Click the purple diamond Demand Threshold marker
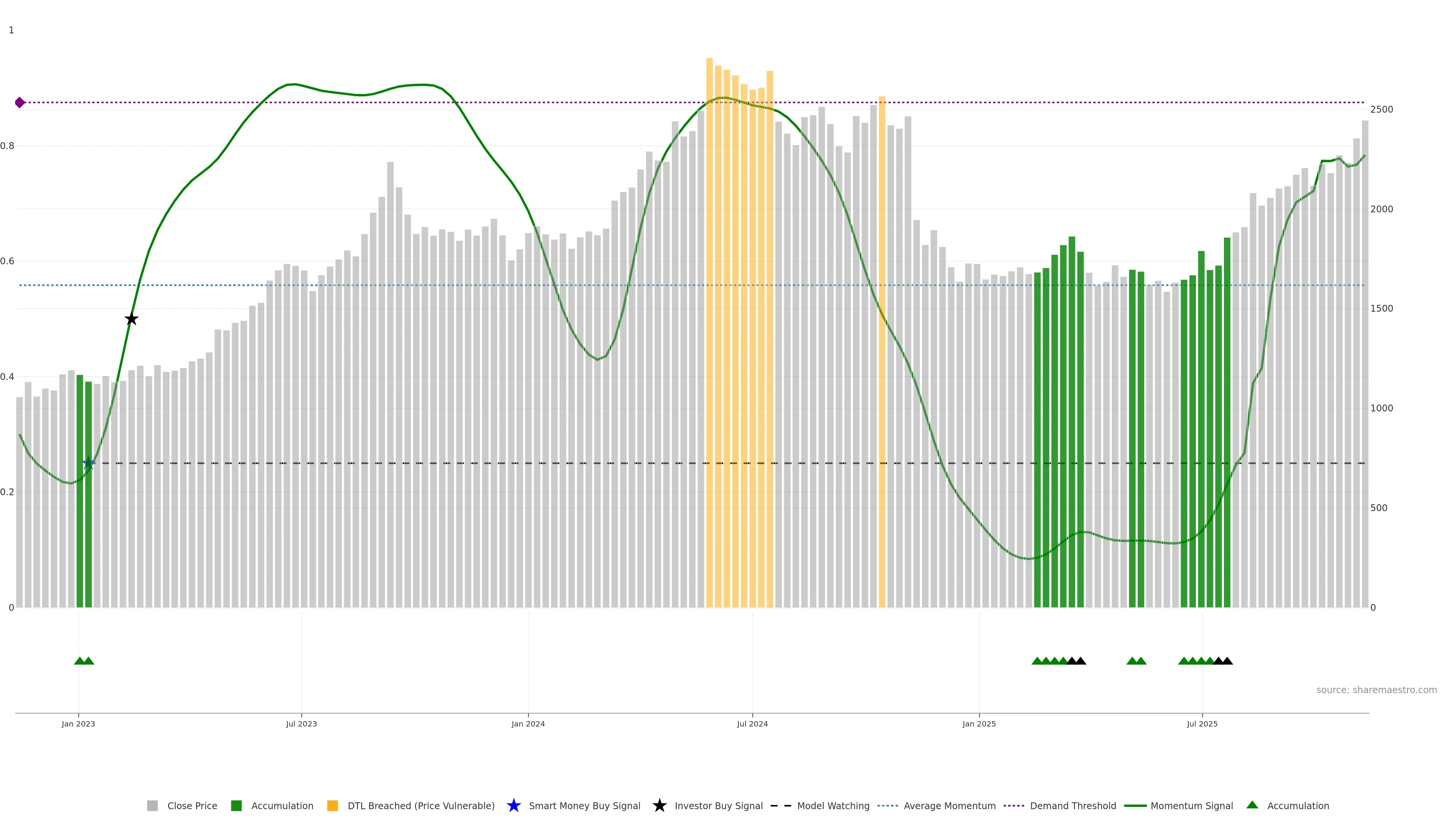This screenshot has height=819, width=1456. (20, 102)
